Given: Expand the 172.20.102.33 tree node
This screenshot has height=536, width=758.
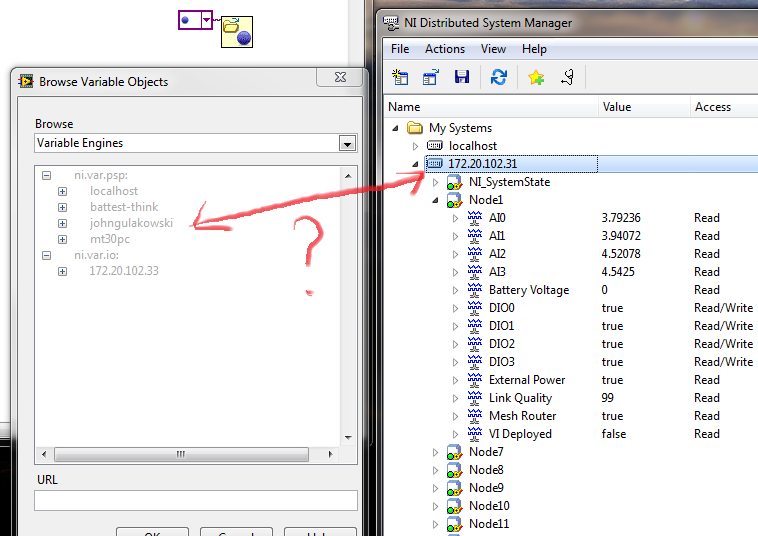Looking at the screenshot, I should pos(62,271).
